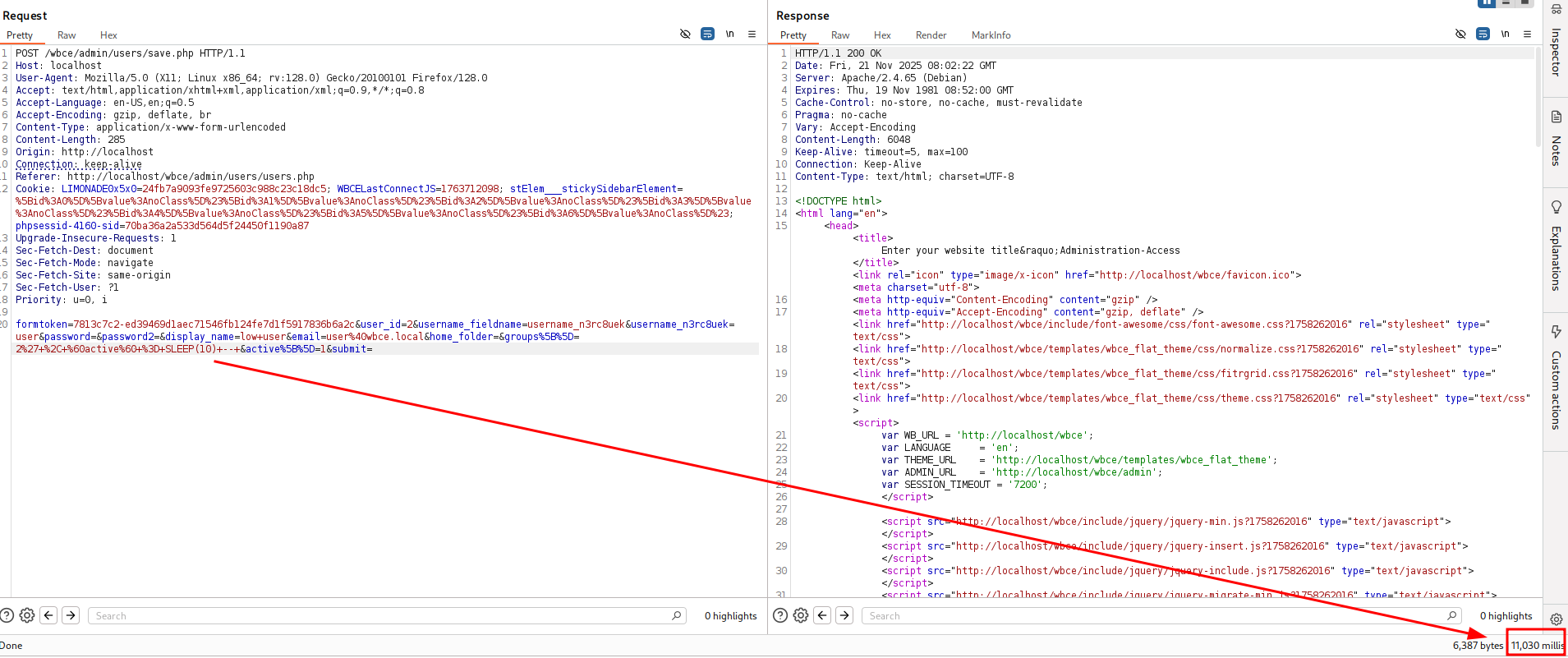Screen dimensions: 1568x658
Task: Click the Notes vertical label
Action: 1556,151
